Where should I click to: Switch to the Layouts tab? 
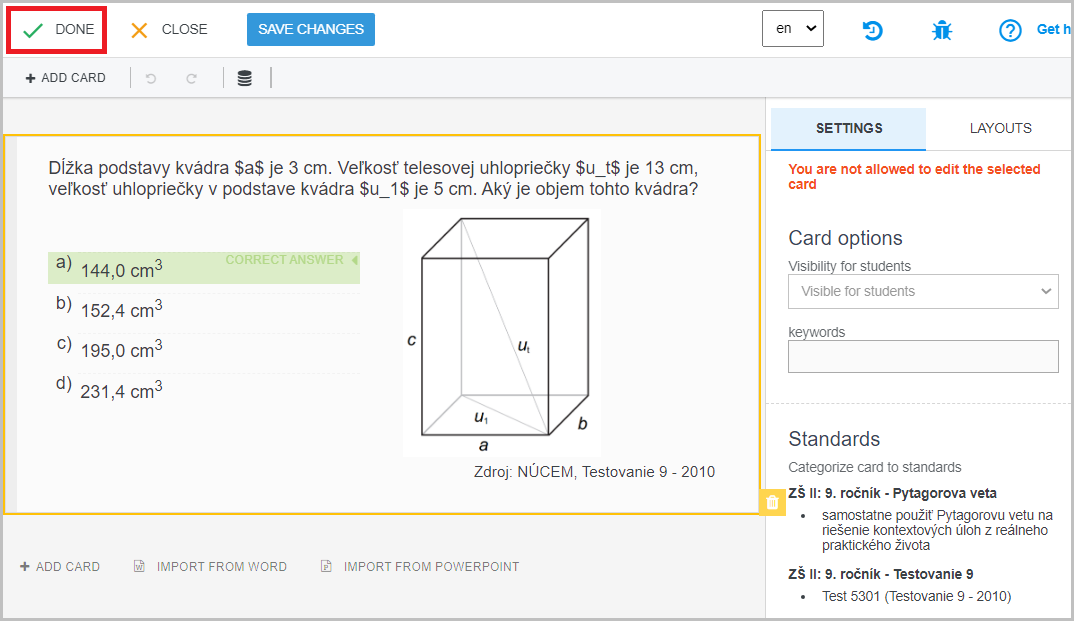click(1000, 128)
